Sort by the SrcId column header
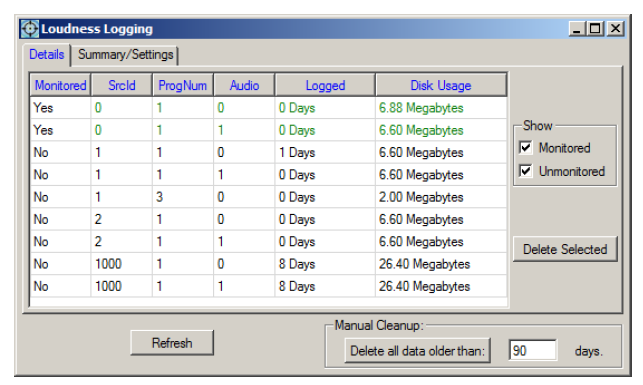The image size is (643, 385). tap(122, 85)
